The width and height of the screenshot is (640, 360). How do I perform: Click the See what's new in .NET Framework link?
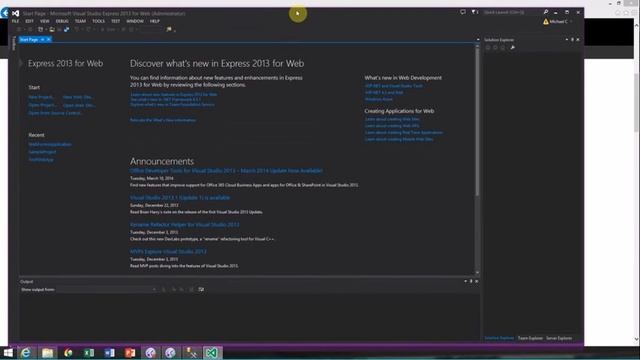tap(166, 99)
